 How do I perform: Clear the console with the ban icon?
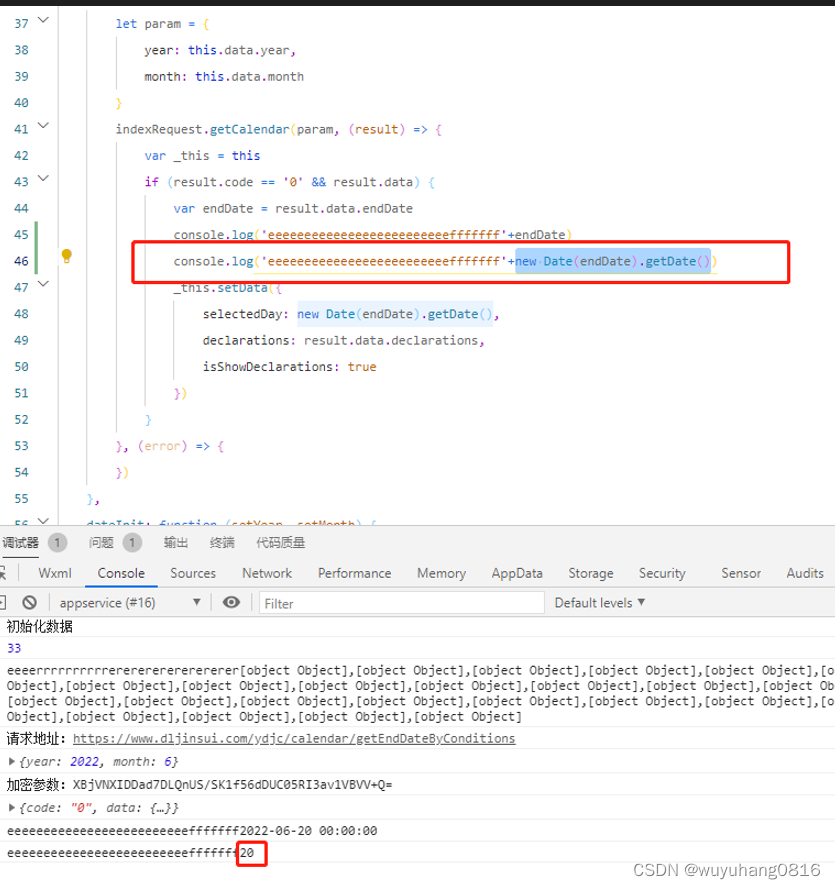29,602
